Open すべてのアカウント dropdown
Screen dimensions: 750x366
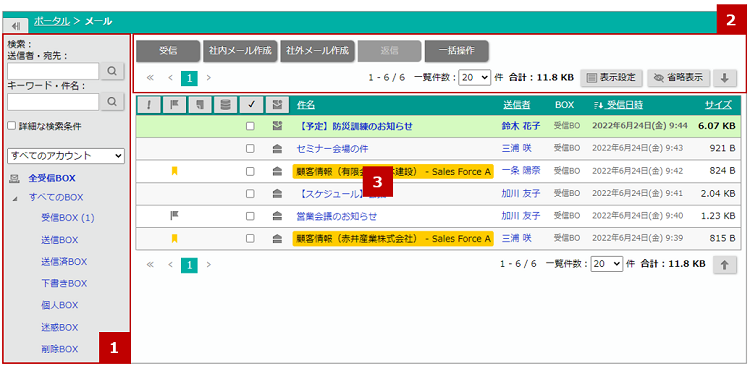click(x=66, y=156)
